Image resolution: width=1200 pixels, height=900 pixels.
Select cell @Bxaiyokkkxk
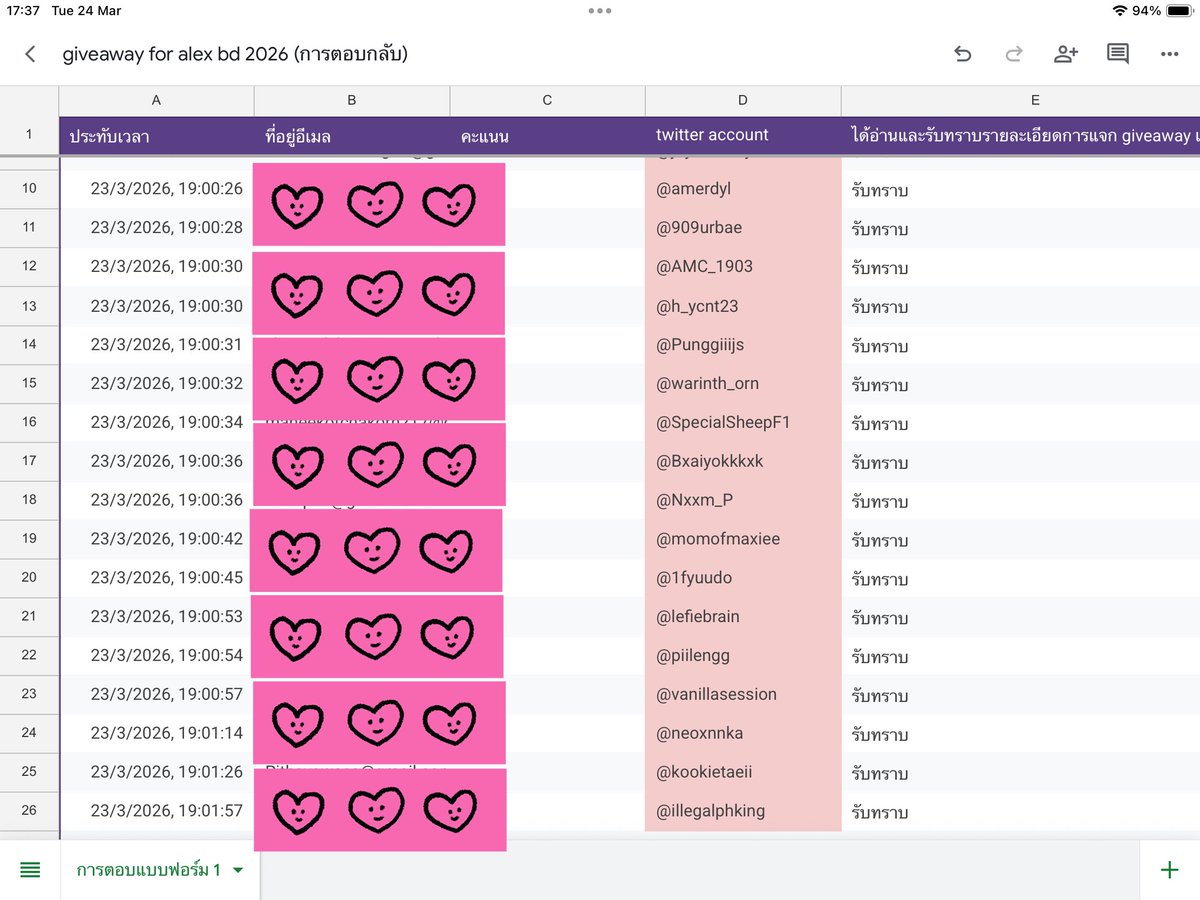(x=743, y=461)
